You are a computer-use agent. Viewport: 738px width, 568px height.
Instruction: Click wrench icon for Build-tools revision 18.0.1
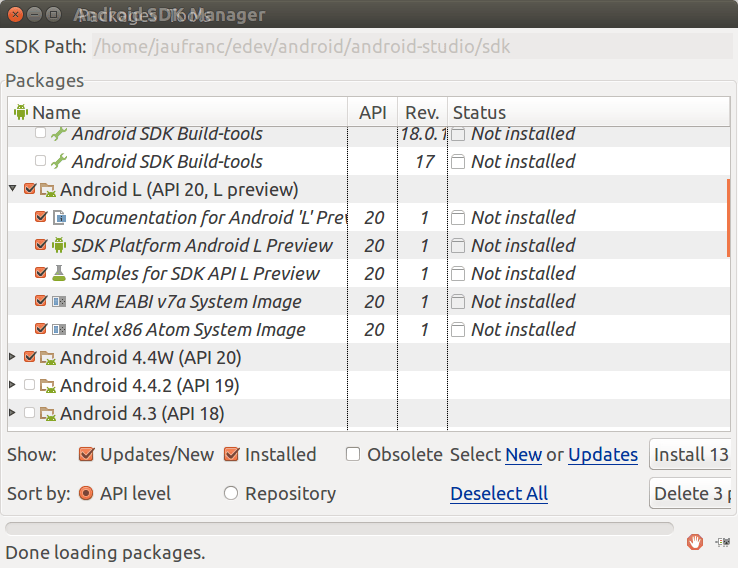coord(59,134)
